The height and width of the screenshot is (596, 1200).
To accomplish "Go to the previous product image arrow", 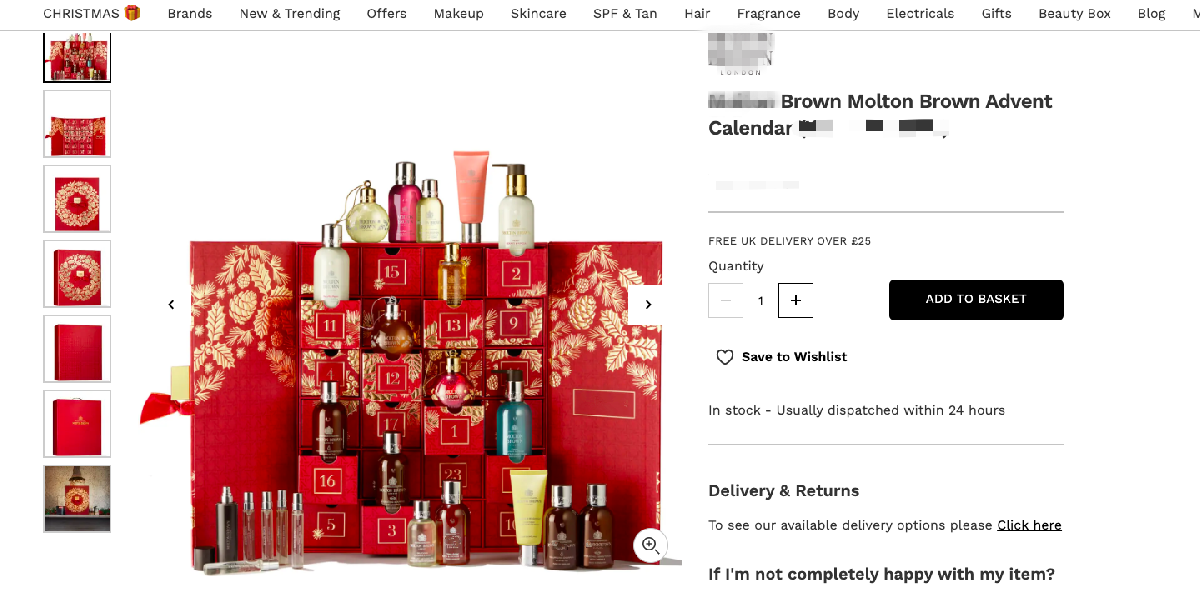I will pos(171,305).
